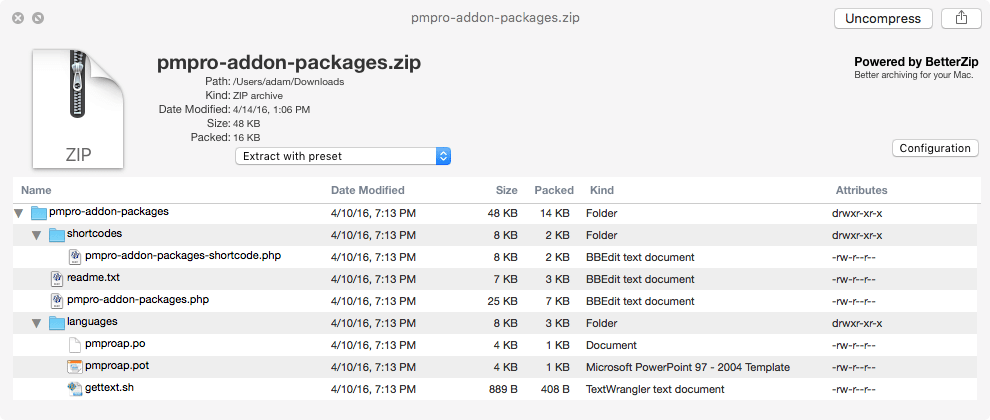The image size is (990, 420).
Task: Sort by the Date Modified column
Action: tap(367, 190)
